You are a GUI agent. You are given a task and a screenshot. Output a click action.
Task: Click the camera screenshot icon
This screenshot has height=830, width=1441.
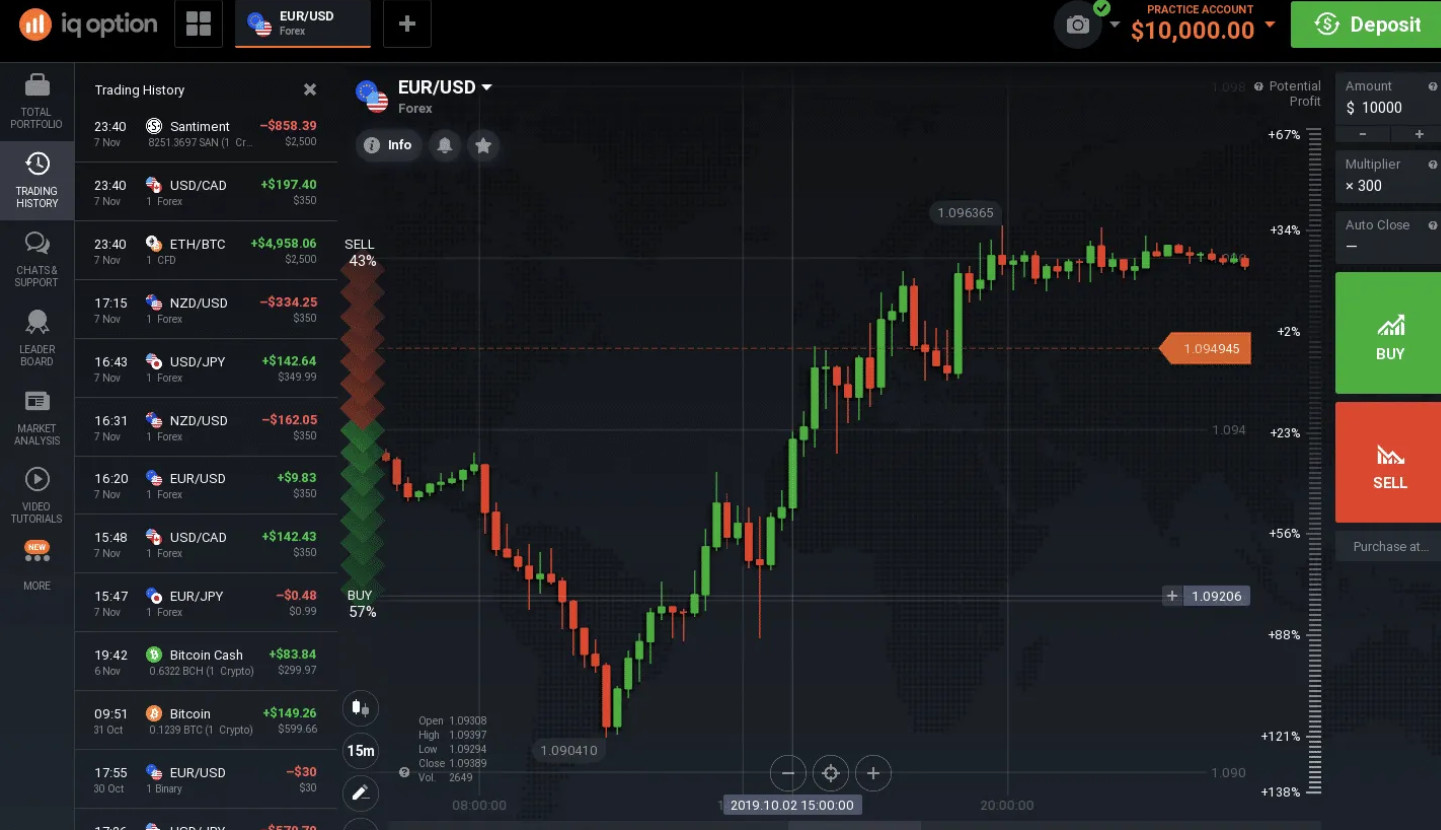click(x=1078, y=25)
